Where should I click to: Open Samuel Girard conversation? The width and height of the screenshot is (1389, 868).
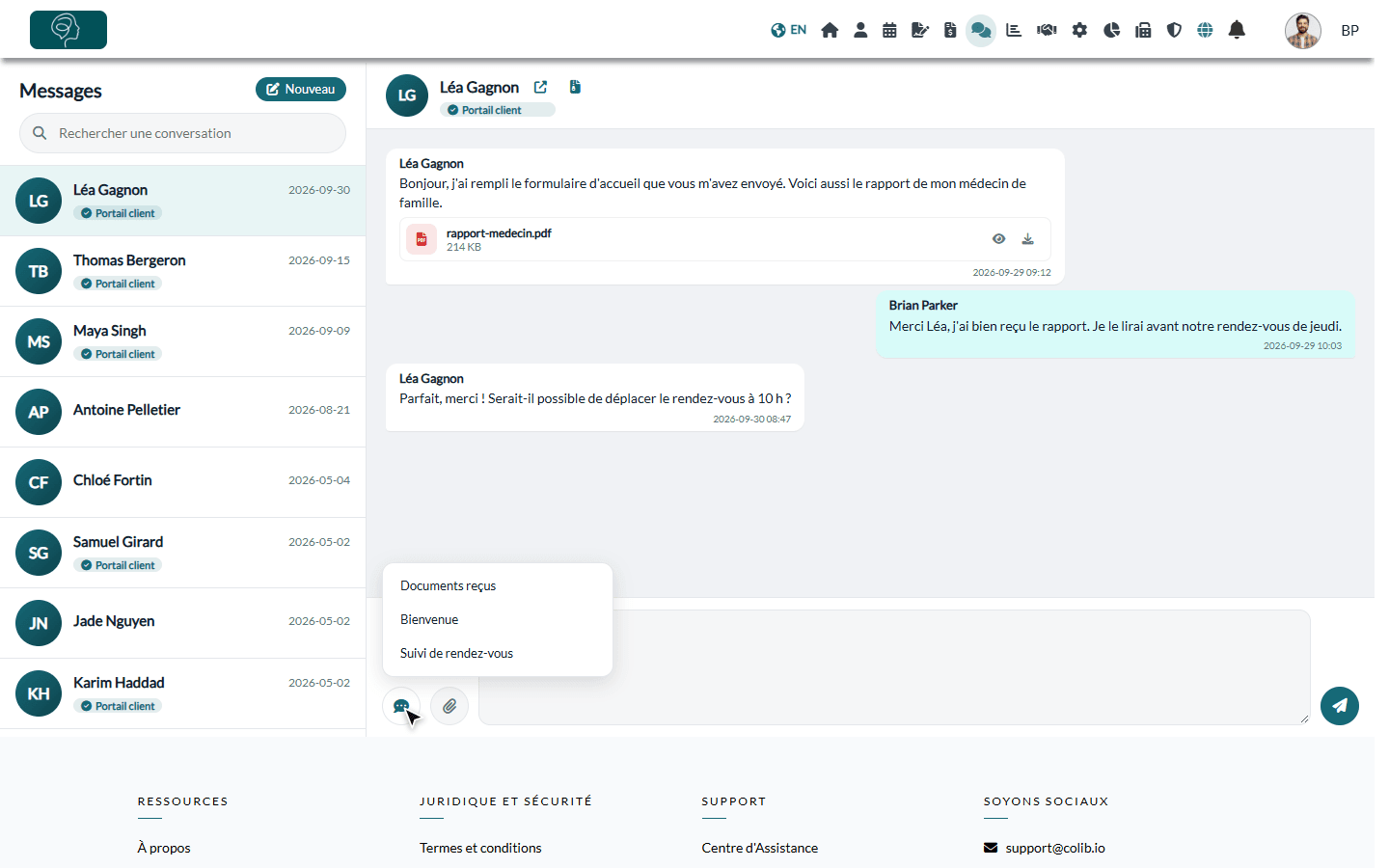pyautogui.click(x=182, y=553)
